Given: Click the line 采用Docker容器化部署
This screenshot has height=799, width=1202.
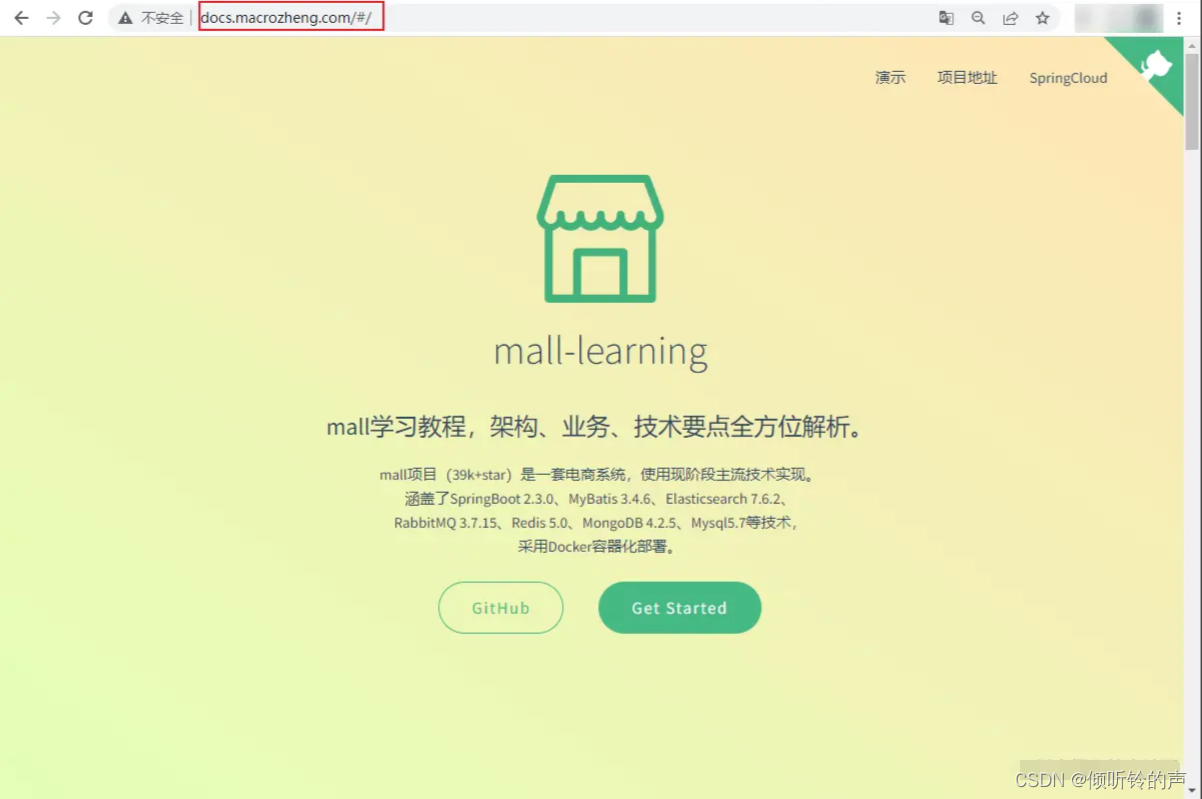Looking at the screenshot, I should [x=598, y=547].
